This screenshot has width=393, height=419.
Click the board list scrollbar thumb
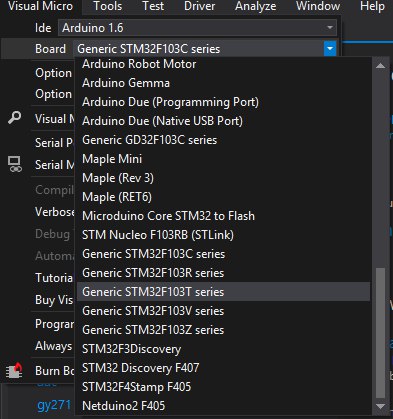pyautogui.click(x=380, y=333)
